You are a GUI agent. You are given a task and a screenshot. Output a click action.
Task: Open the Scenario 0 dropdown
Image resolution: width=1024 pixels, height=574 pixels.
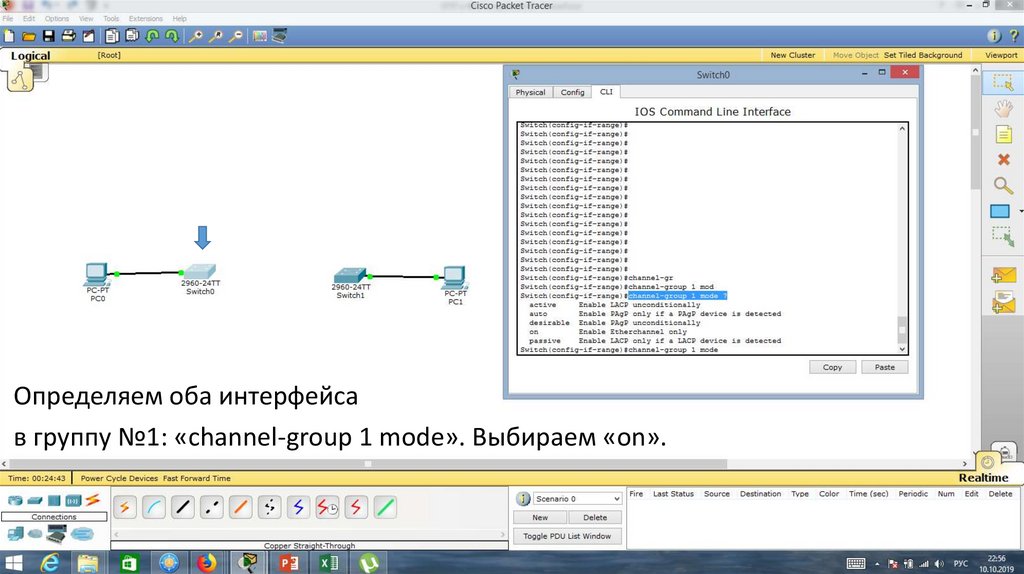coord(577,498)
